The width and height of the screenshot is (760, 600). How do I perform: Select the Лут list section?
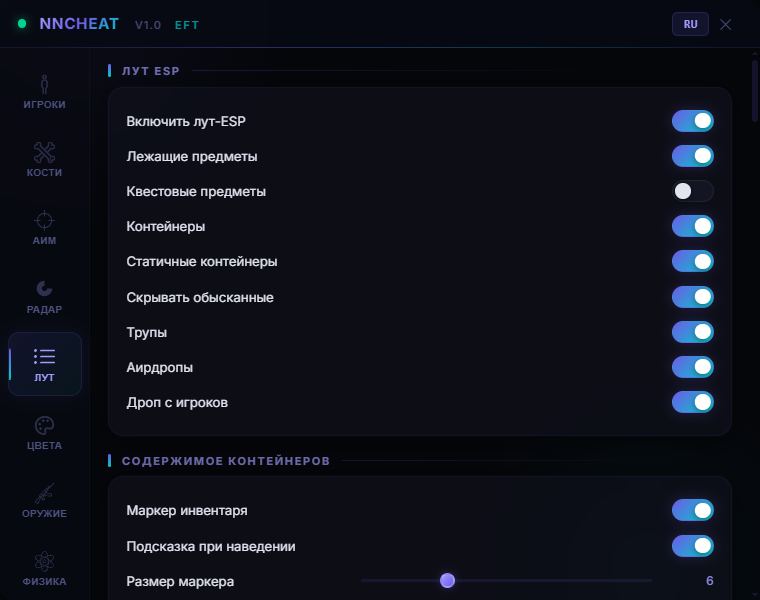click(x=45, y=364)
